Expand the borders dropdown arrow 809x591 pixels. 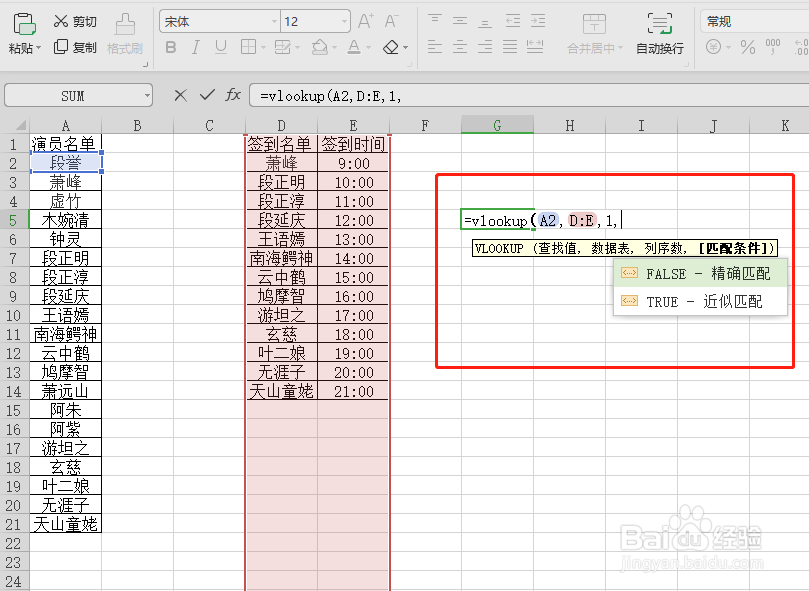(263, 48)
